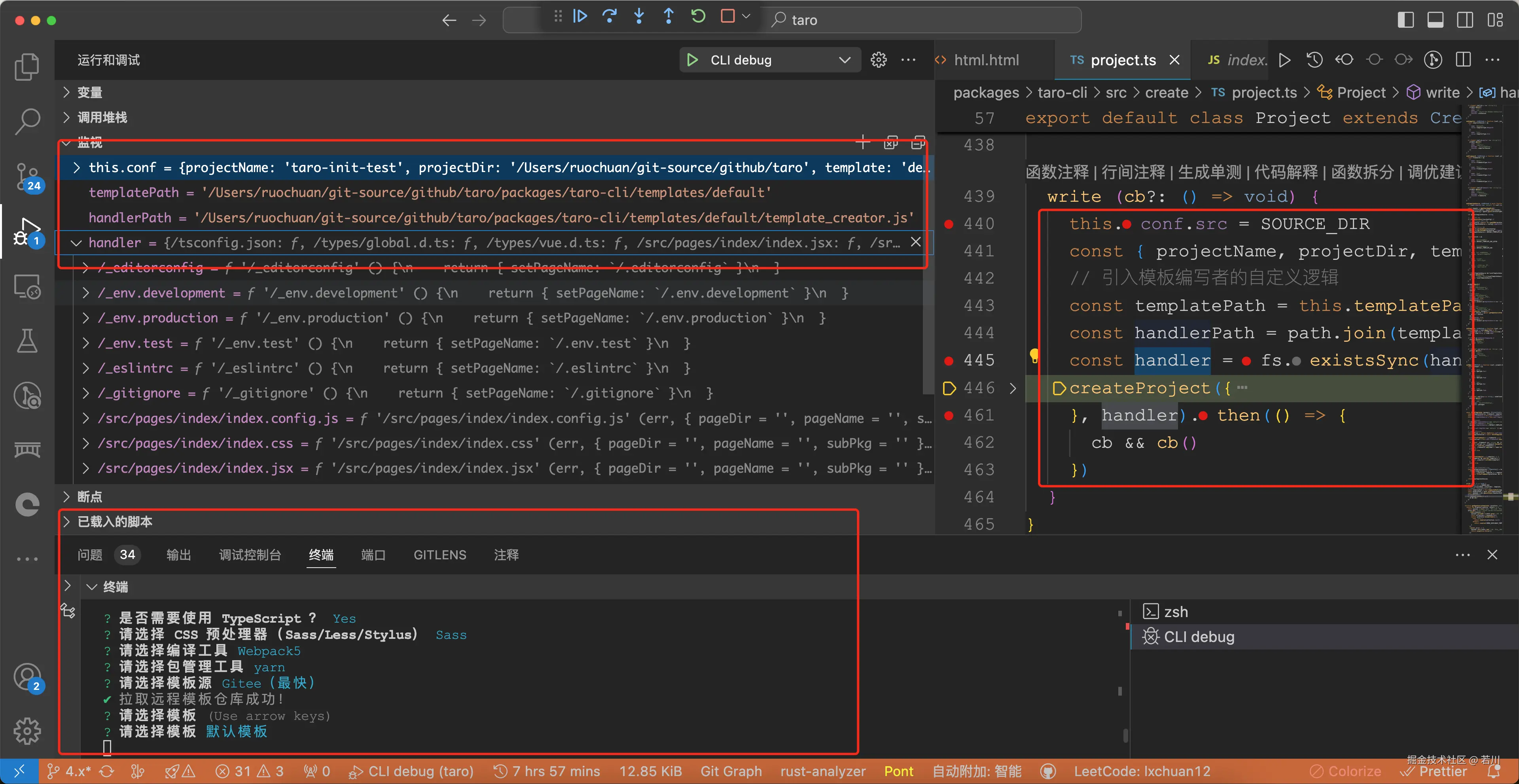Toggle the breakpoint on line 461
The image size is (1519, 784).
[x=949, y=415]
